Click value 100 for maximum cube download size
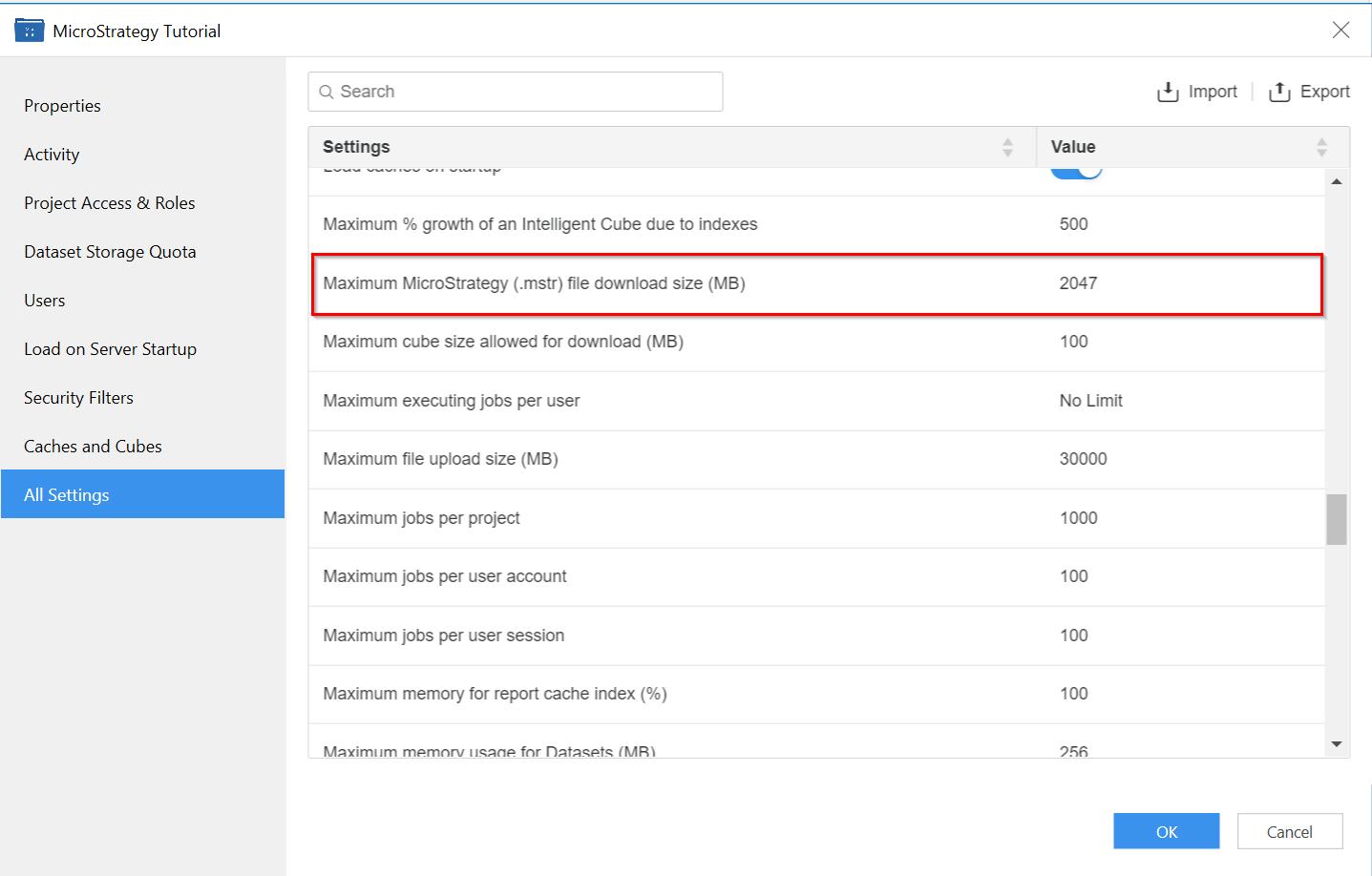Image resolution: width=1372 pixels, height=876 pixels. pyautogui.click(x=1074, y=342)
